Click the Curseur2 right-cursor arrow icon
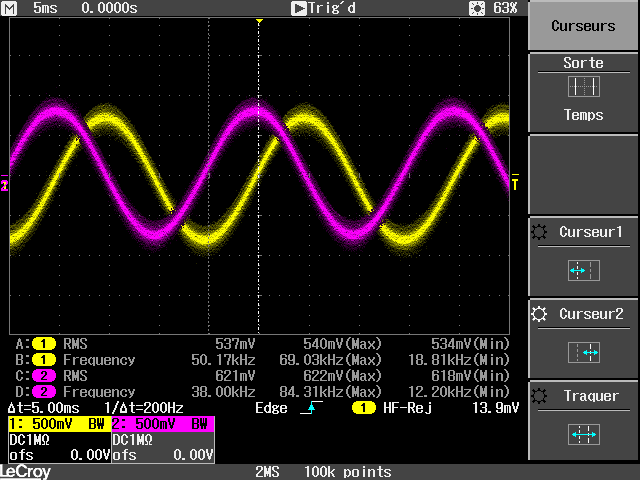This screenshot has height=480, width=640. tap(583, 352)
